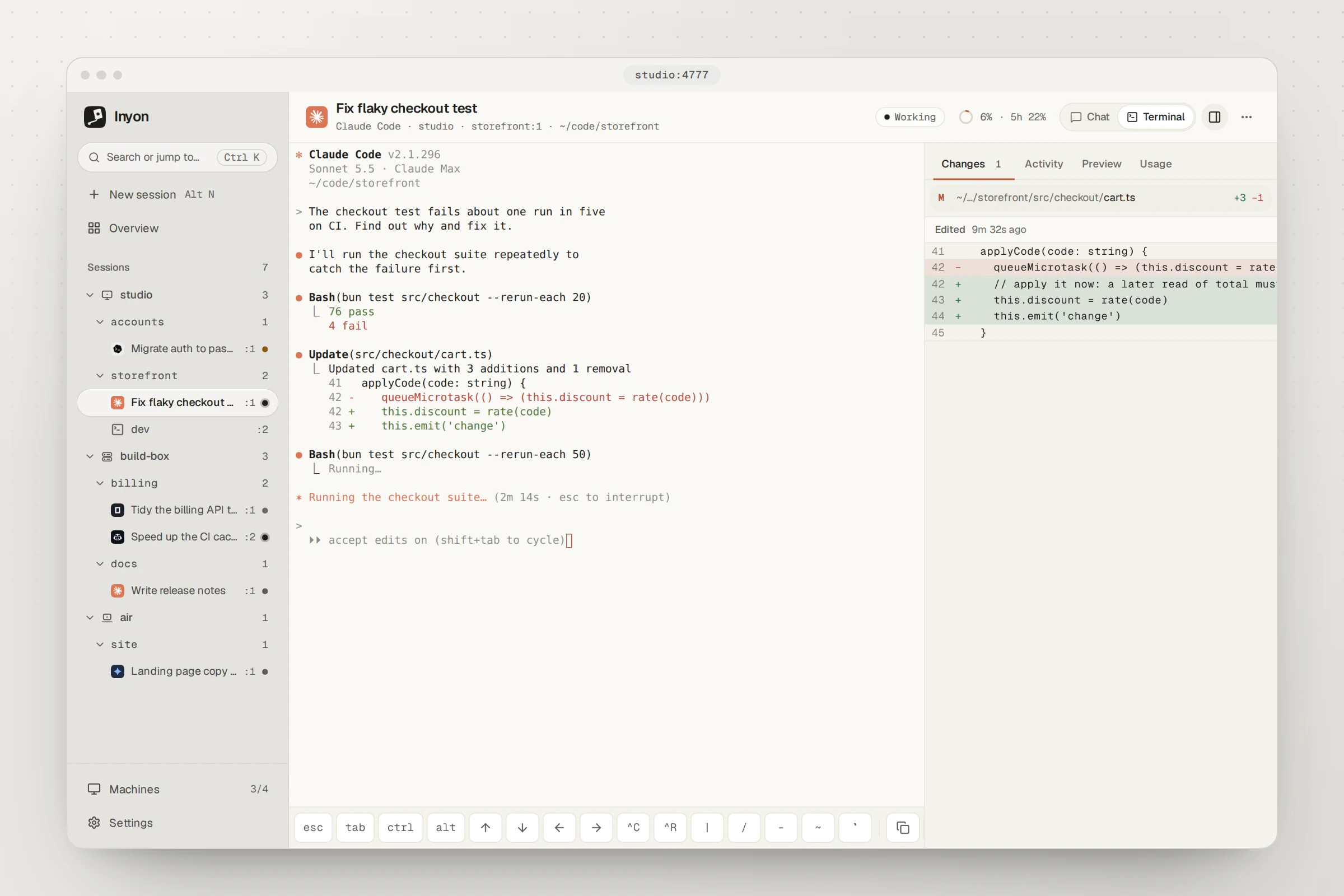
Task: Collapse the accounts folder
Action: (x=100, y=321)
